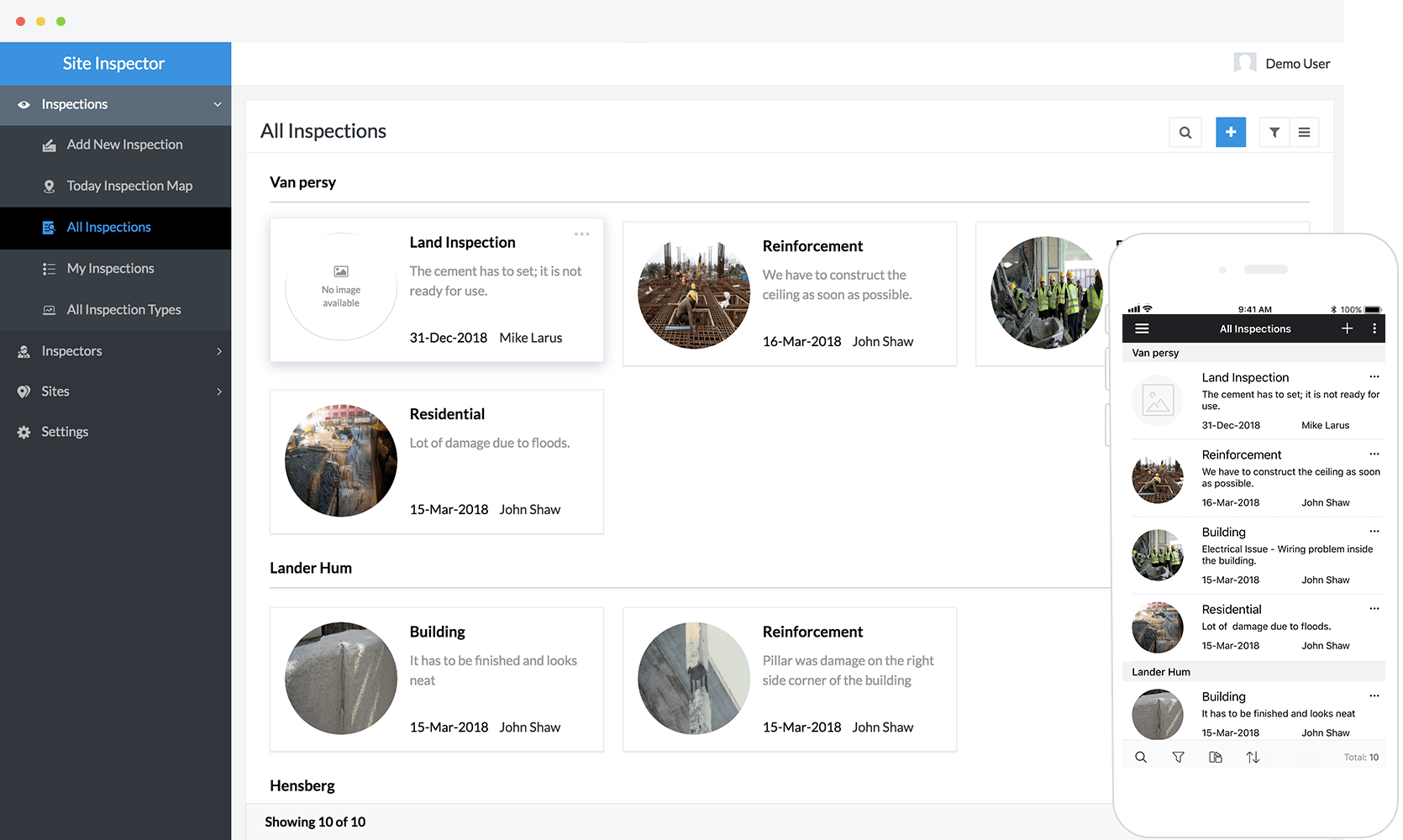Viewport: 1403px width, 840px height.
Task: Tap the sort arrows icon on the phone
Action: click(1253, 757)
